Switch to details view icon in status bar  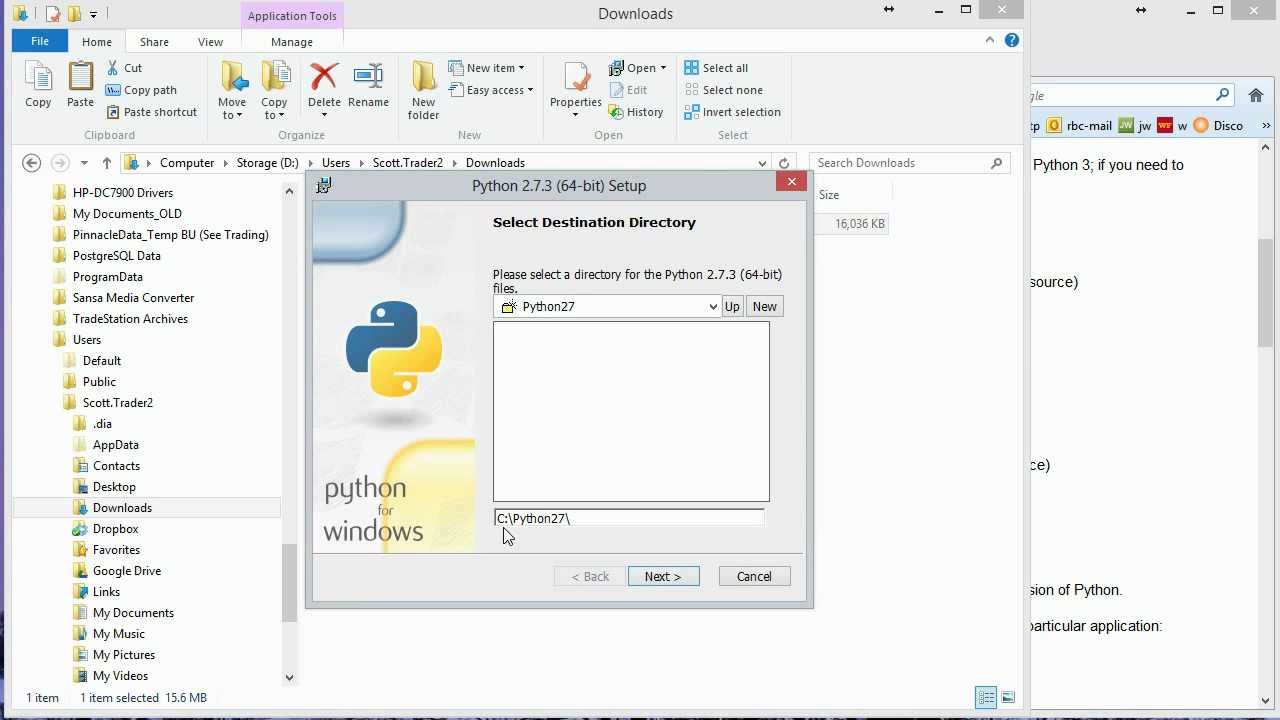986,698
